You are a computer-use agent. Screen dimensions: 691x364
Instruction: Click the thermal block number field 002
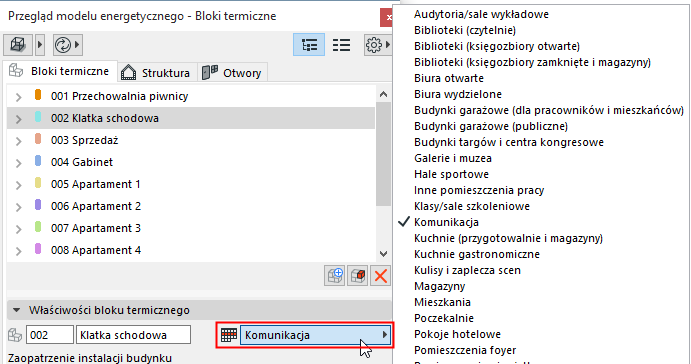click(50, 335)
